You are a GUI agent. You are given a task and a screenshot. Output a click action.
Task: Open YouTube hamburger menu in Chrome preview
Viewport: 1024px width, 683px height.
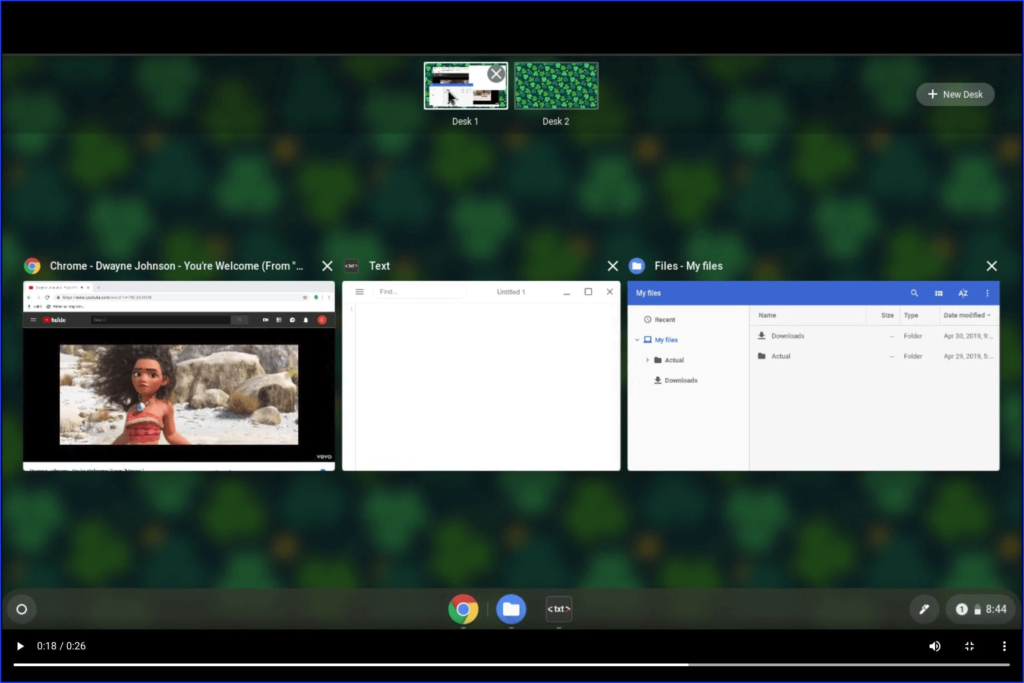33,320
